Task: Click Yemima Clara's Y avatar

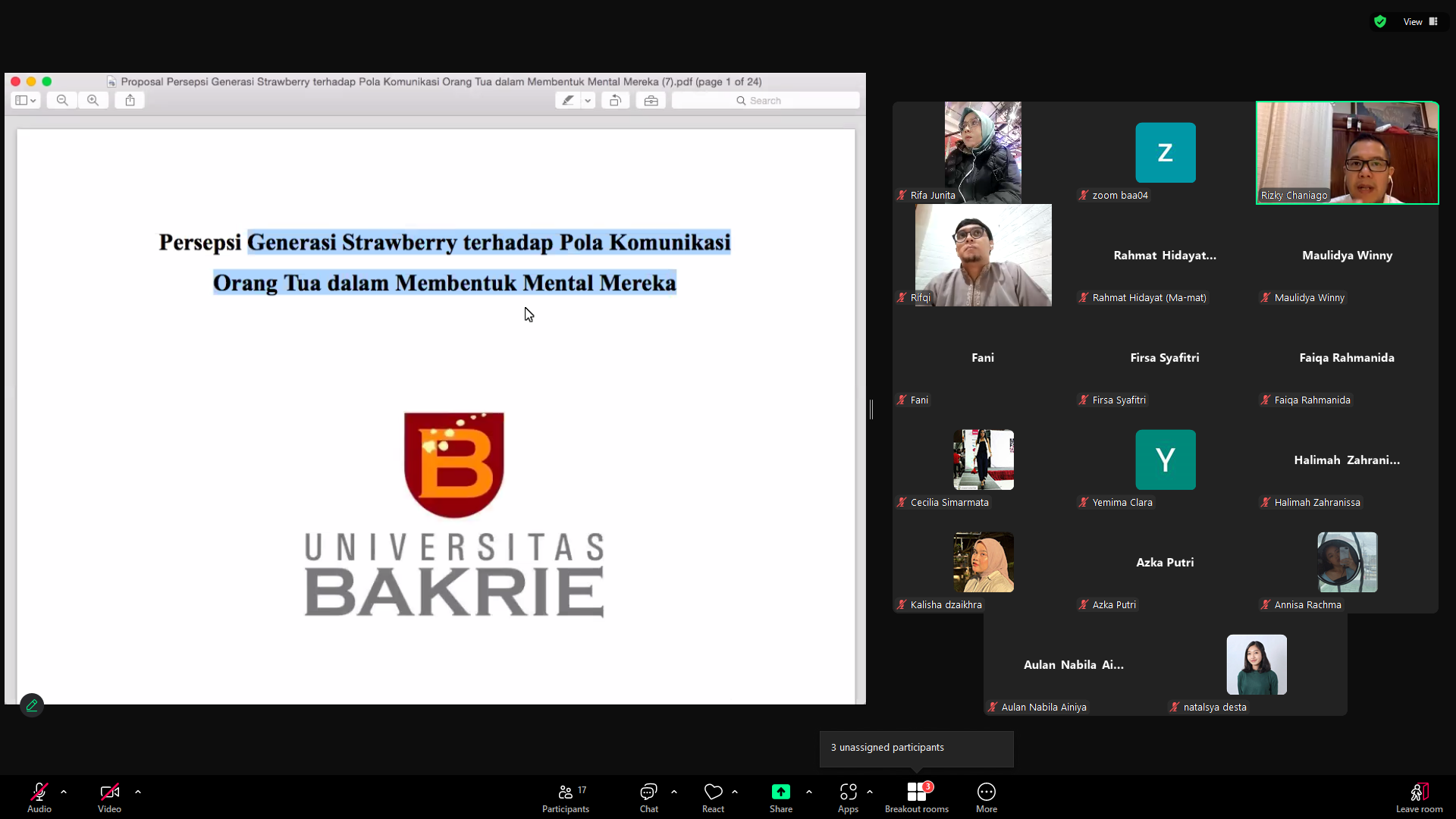Action: [x=1166, y=460]
